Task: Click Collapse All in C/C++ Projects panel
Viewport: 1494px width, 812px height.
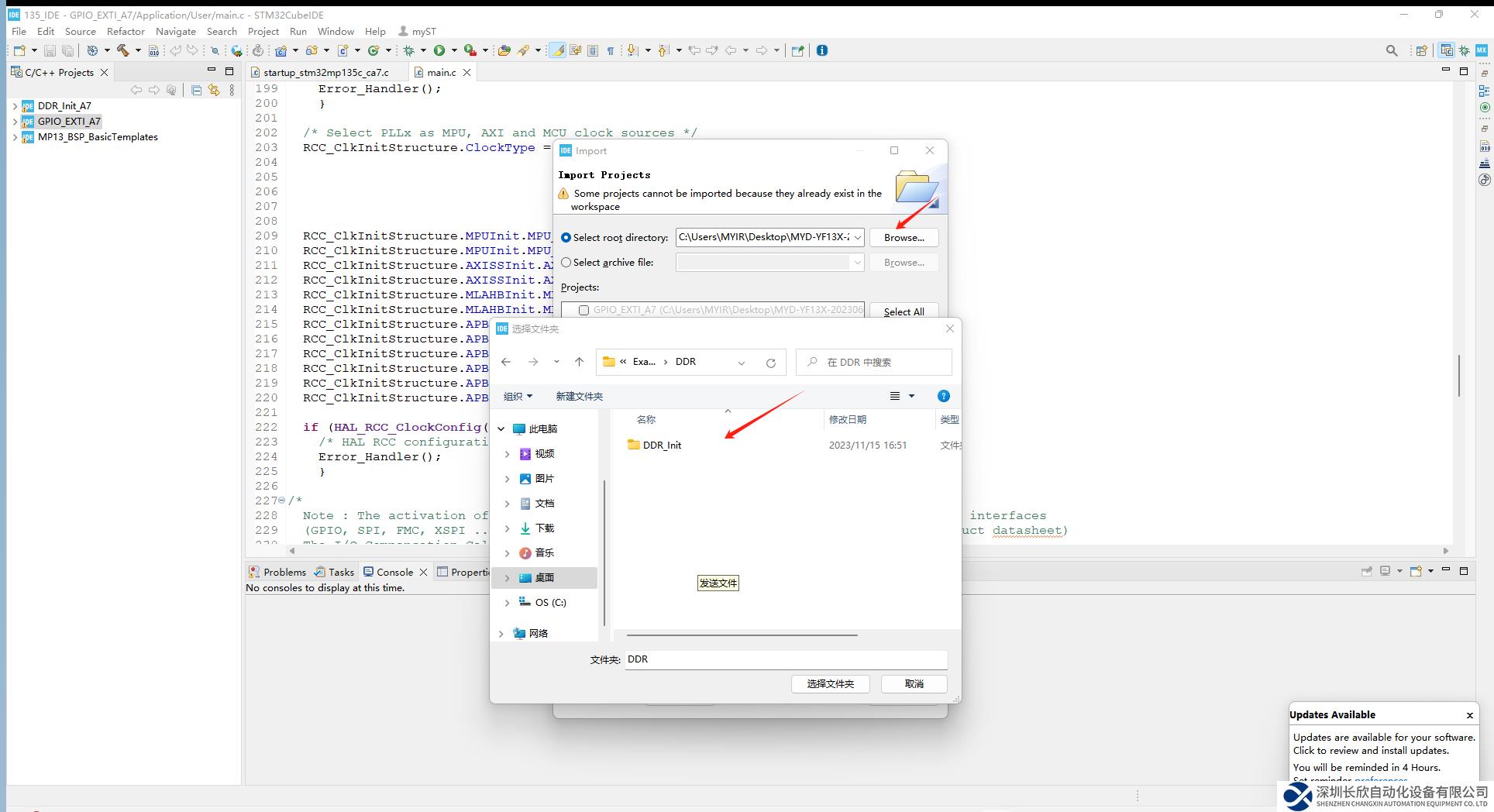Action: 196,91
